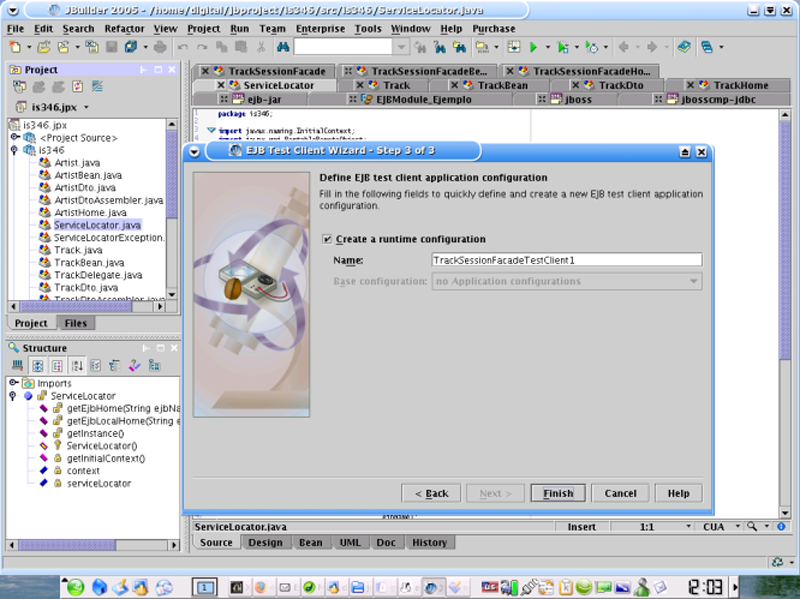Click the green Run project arrow icon
This screenshot has width=800, height=599.
[534, 47]
